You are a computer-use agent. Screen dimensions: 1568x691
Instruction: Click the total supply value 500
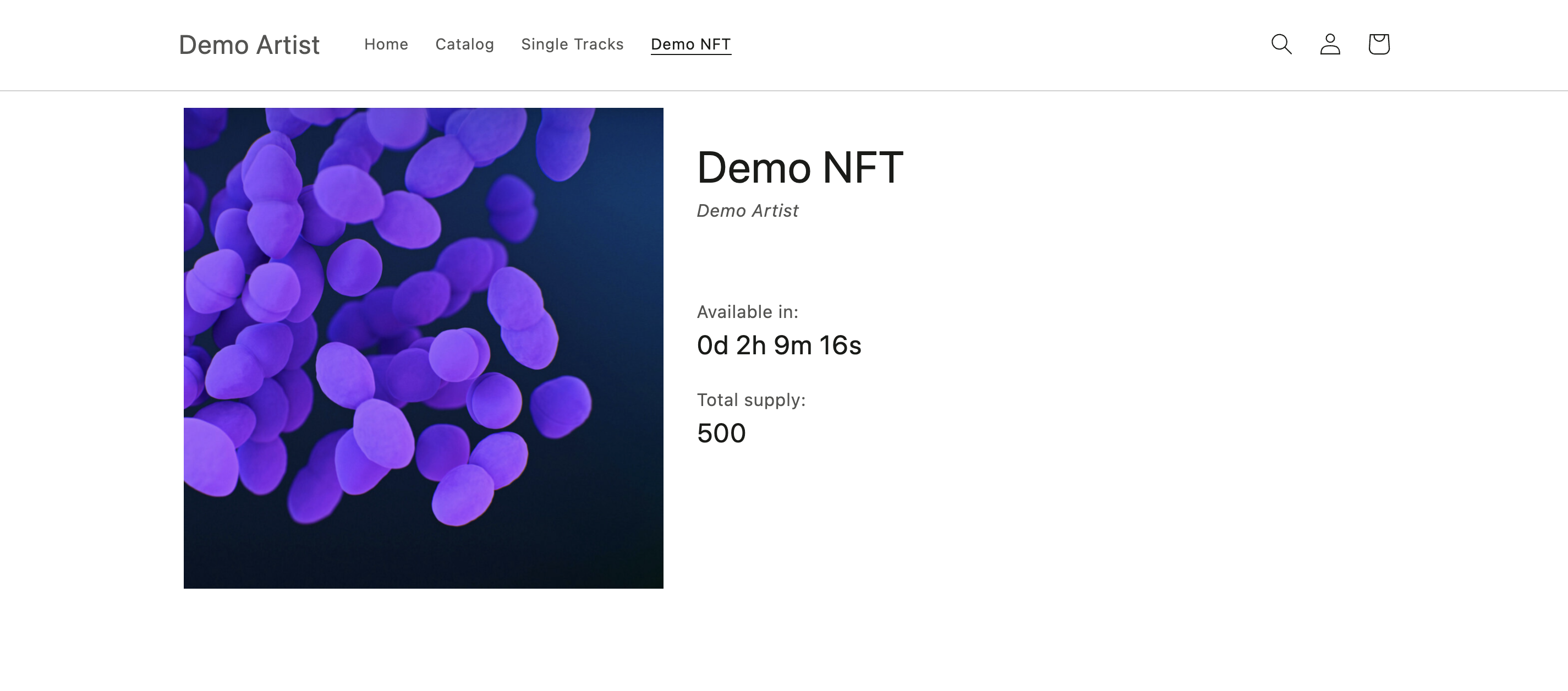[721, 434]
